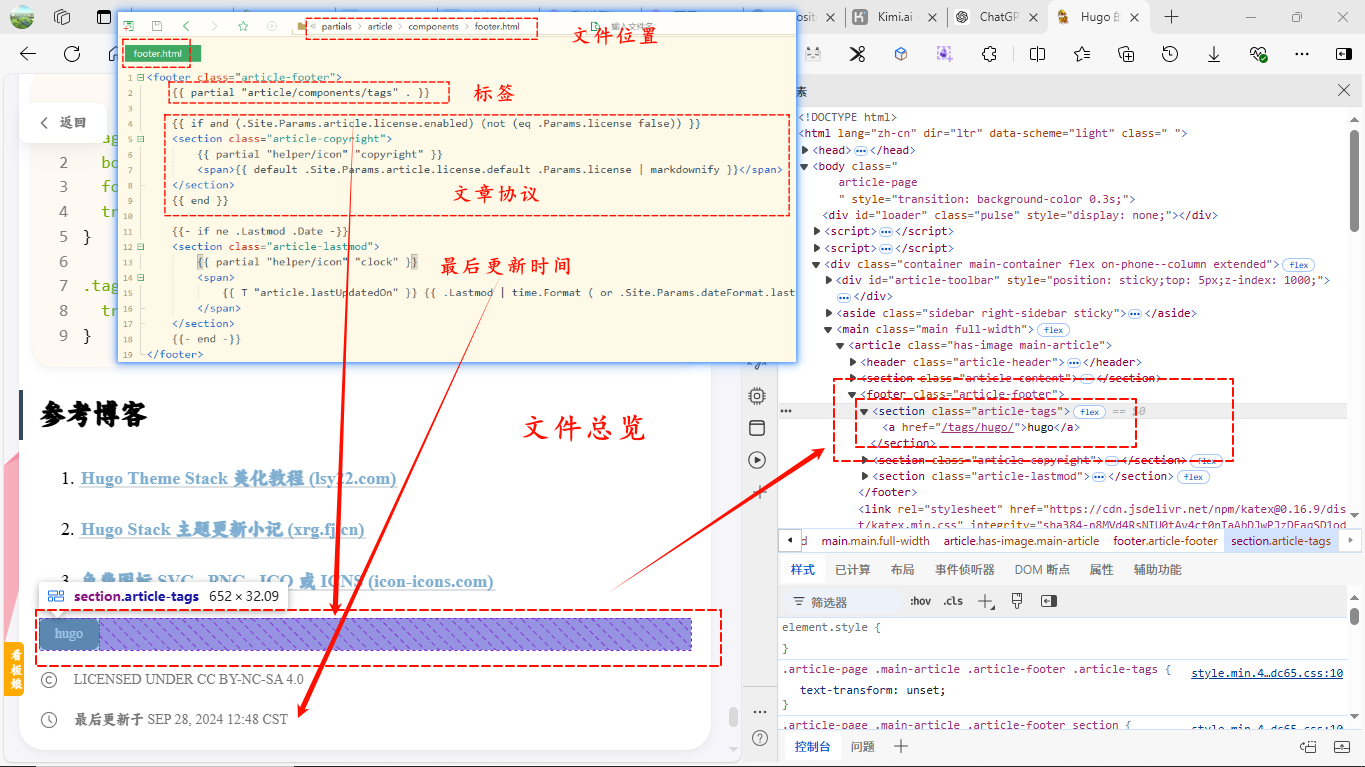Add a tool with the activity bar plus
This screenshot has height=767, width=1365.
coord(759,492)
